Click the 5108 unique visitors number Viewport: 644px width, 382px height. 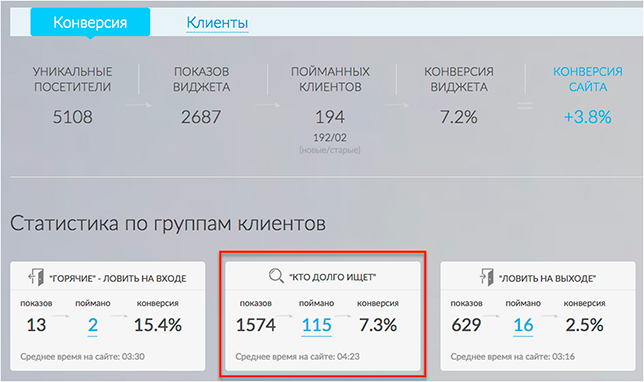(x=73, y=117)
